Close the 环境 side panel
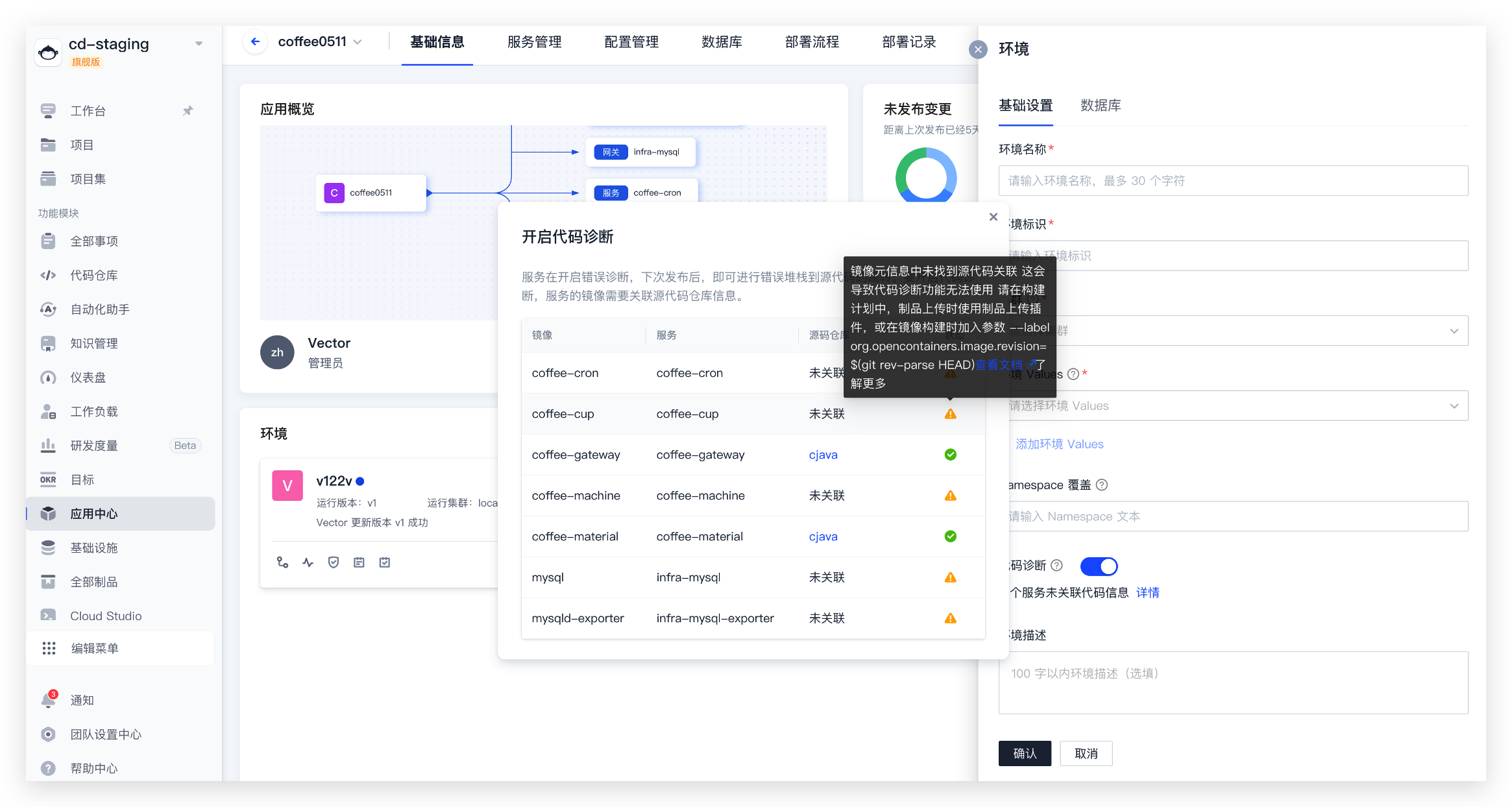The width and height of the screenshot is (1512, 807). [x=978, y=49]
